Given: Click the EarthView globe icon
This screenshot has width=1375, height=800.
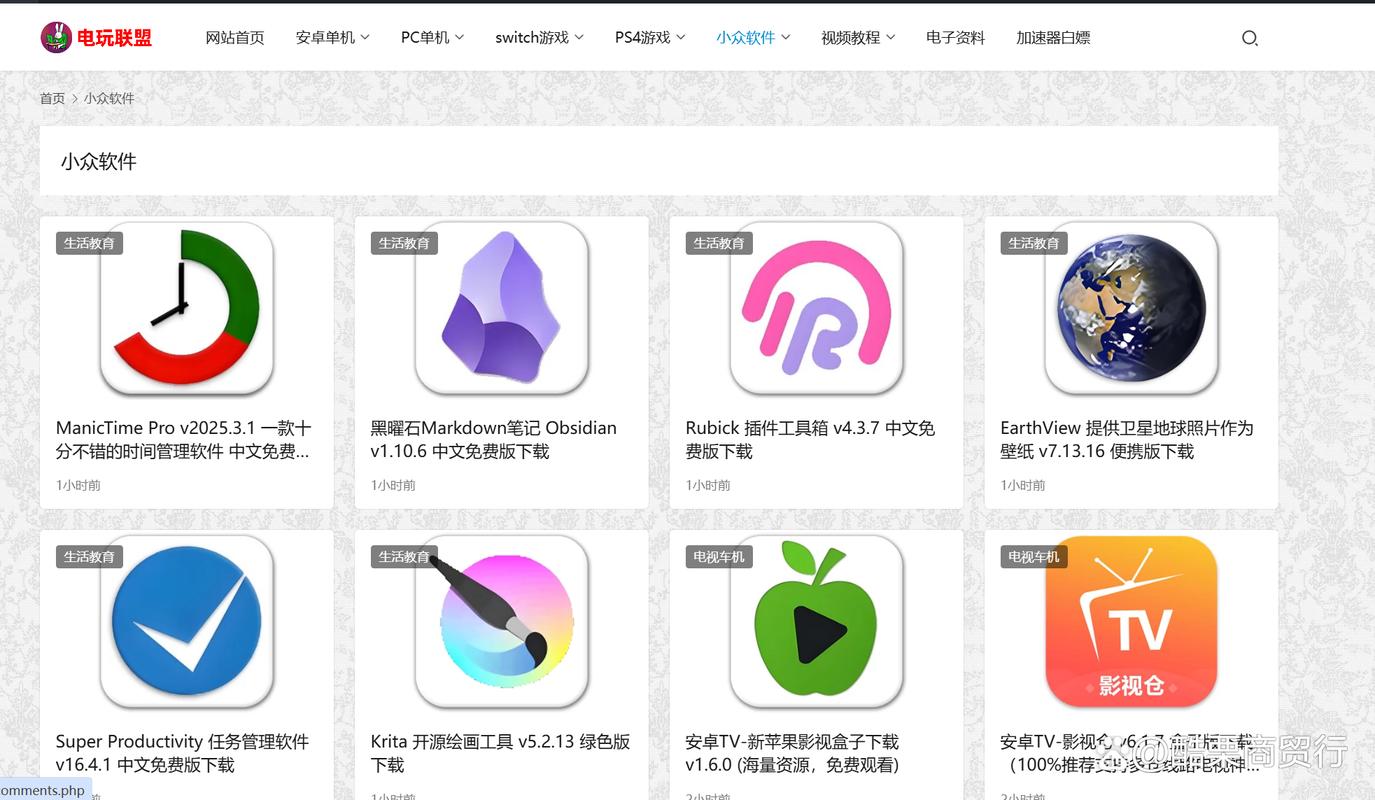Looking at the screenshot, I should [x=1130, y=308].
